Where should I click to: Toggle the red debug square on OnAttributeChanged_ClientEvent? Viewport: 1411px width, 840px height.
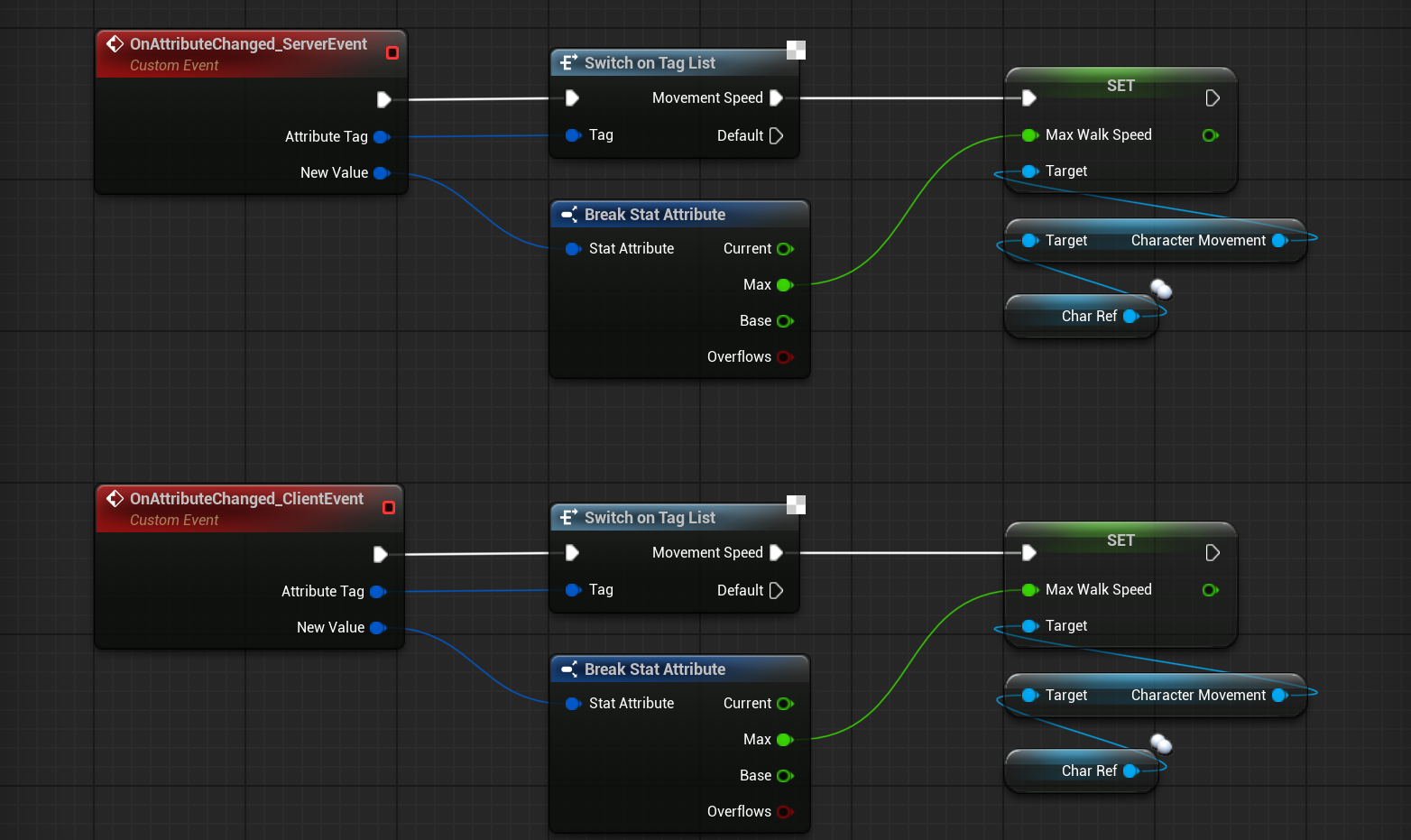pyautogui.click(x=389, y=507)
